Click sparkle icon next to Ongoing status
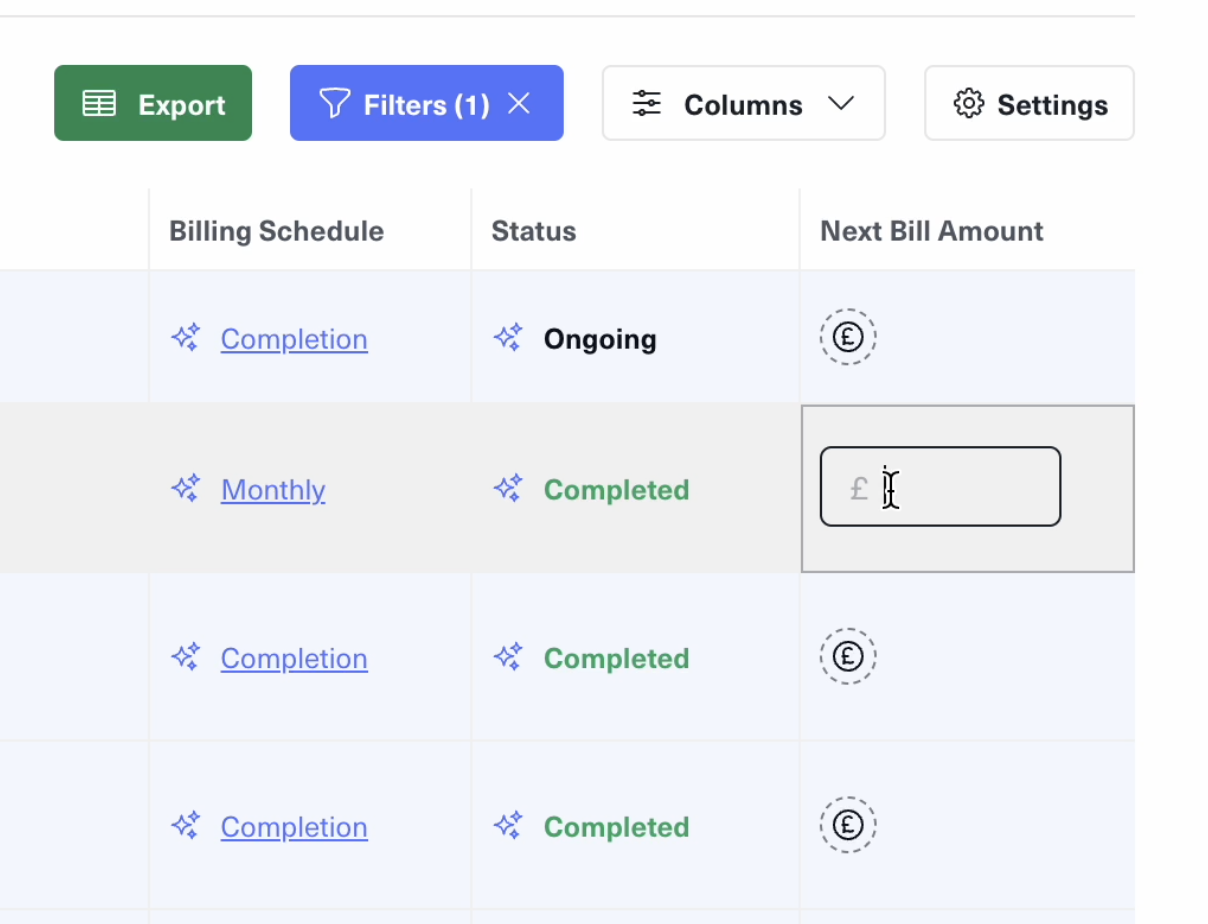This screenshot has height=924, width=1208. 508,338
